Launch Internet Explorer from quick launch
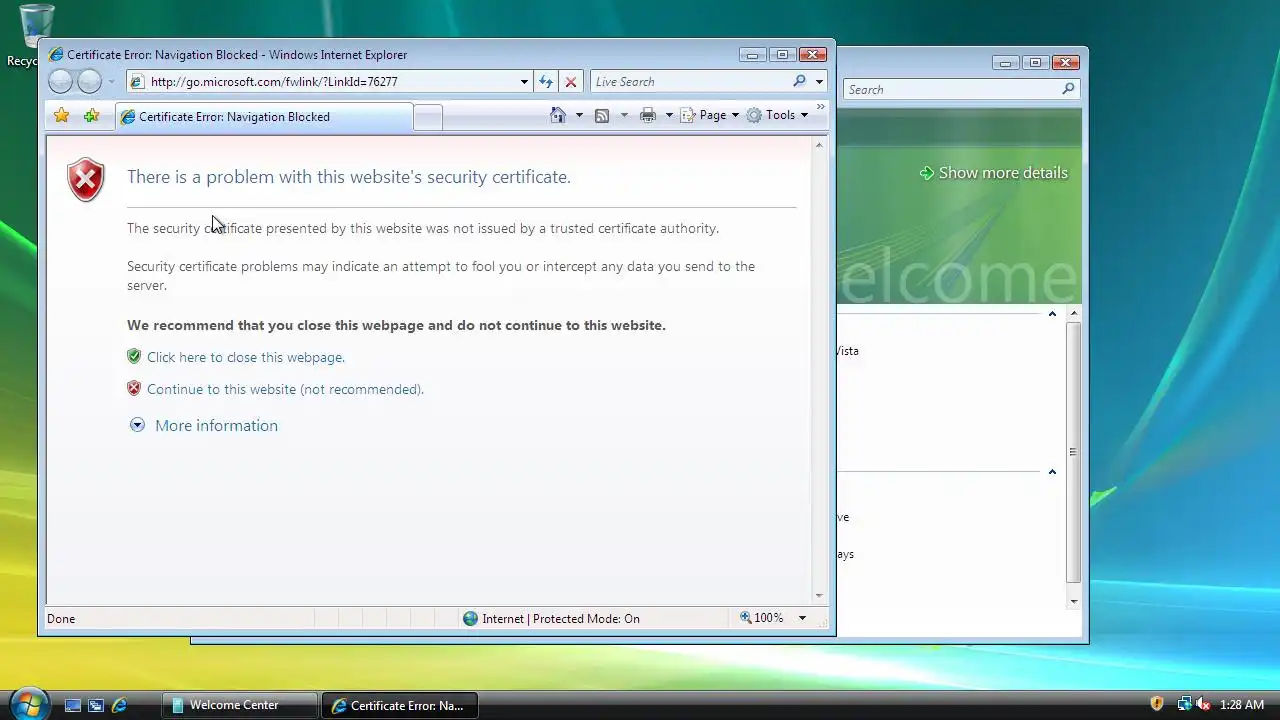 tap(119, 705)
